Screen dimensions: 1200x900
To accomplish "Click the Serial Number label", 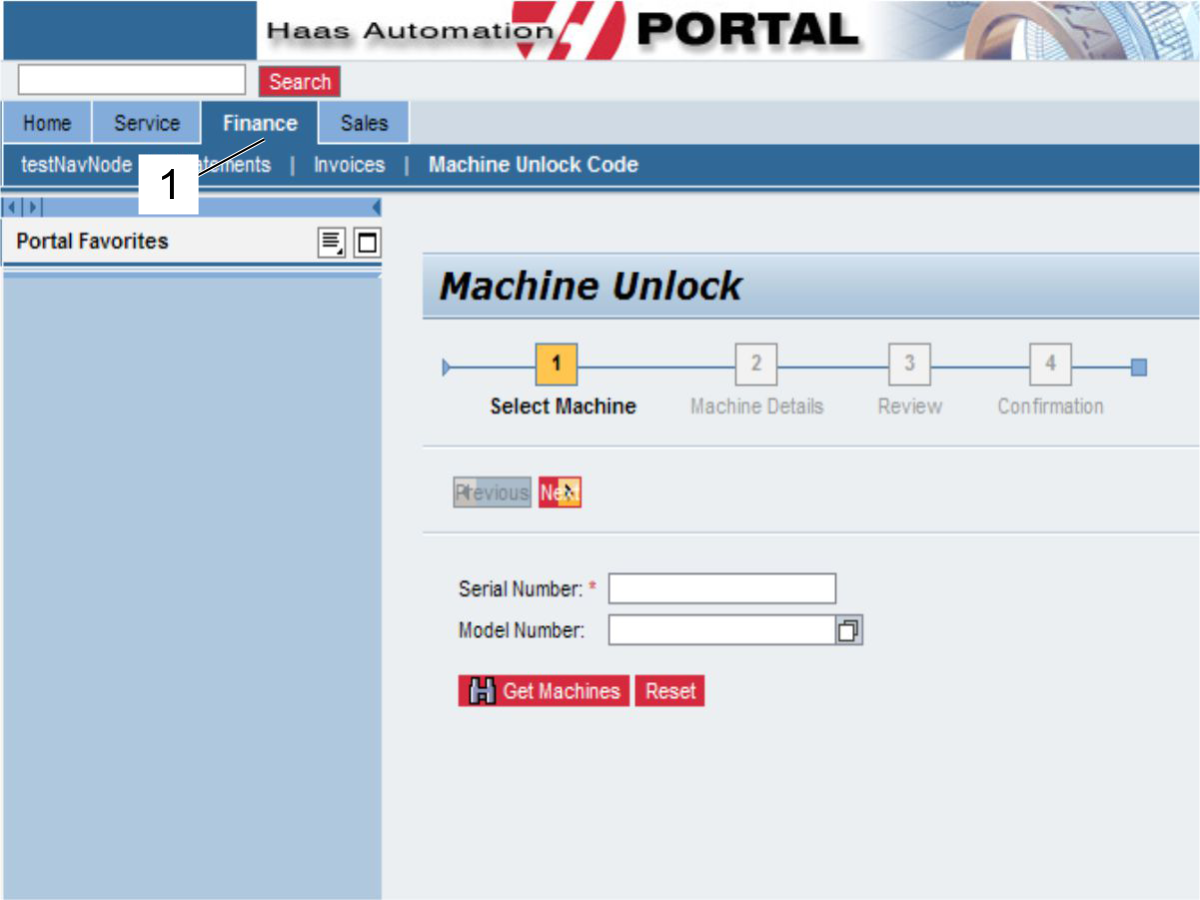I will click(520, 589).
